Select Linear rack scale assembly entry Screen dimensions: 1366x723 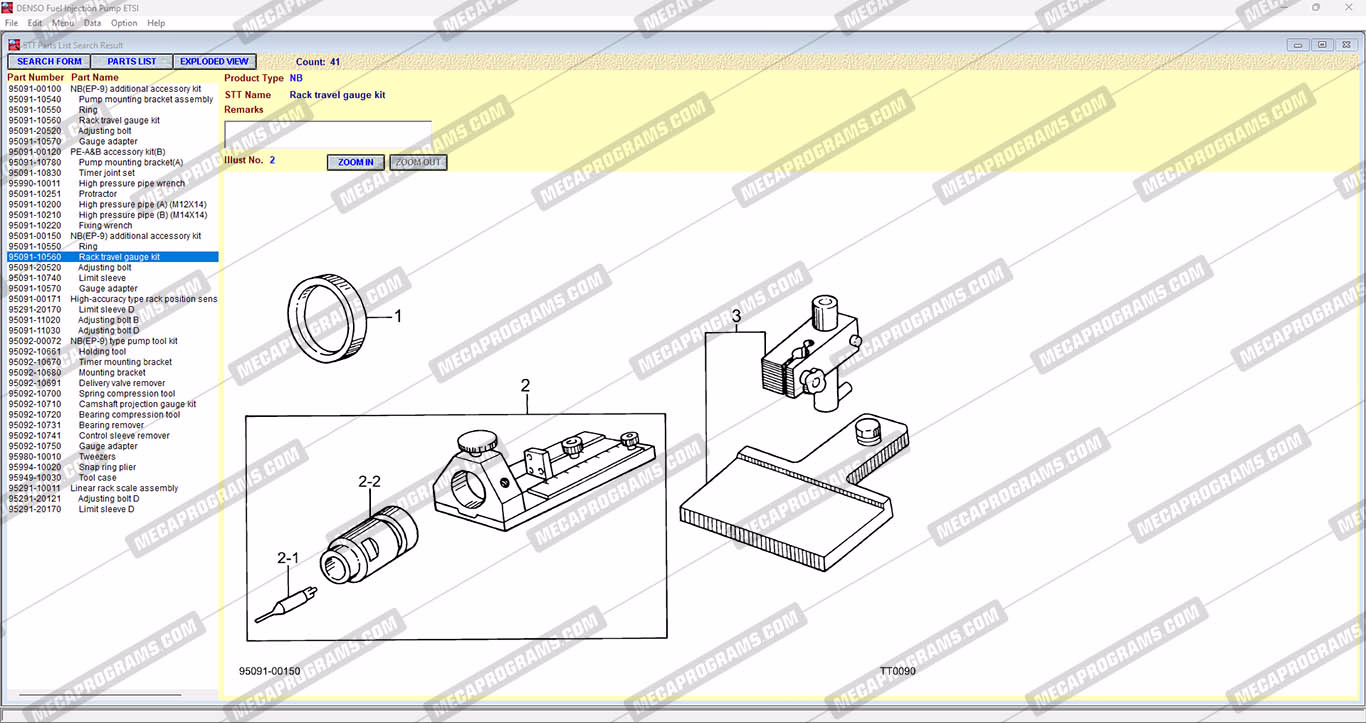tap(124, 488)
